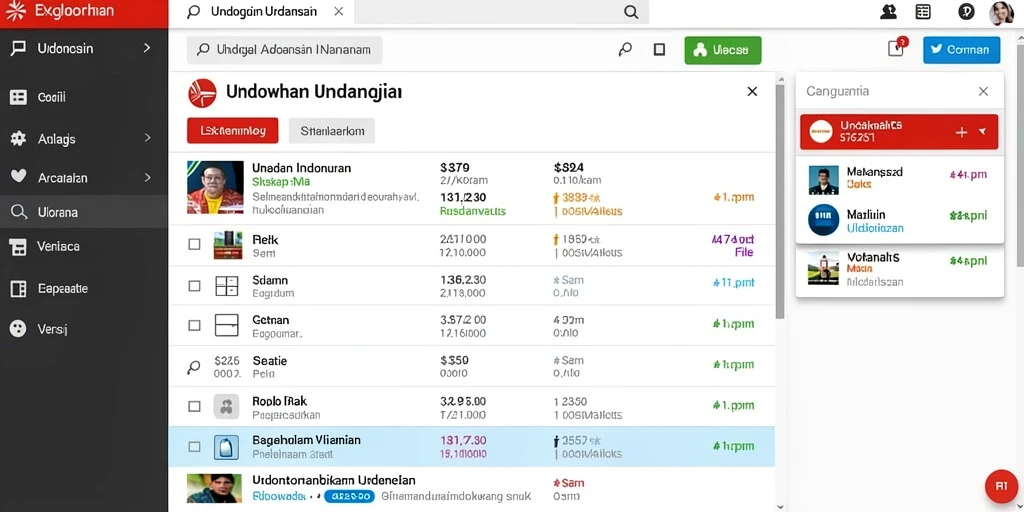Click the Ulorana search icon in sidebar
This screenshot has height=512, width=1024.
coord(19,212)
